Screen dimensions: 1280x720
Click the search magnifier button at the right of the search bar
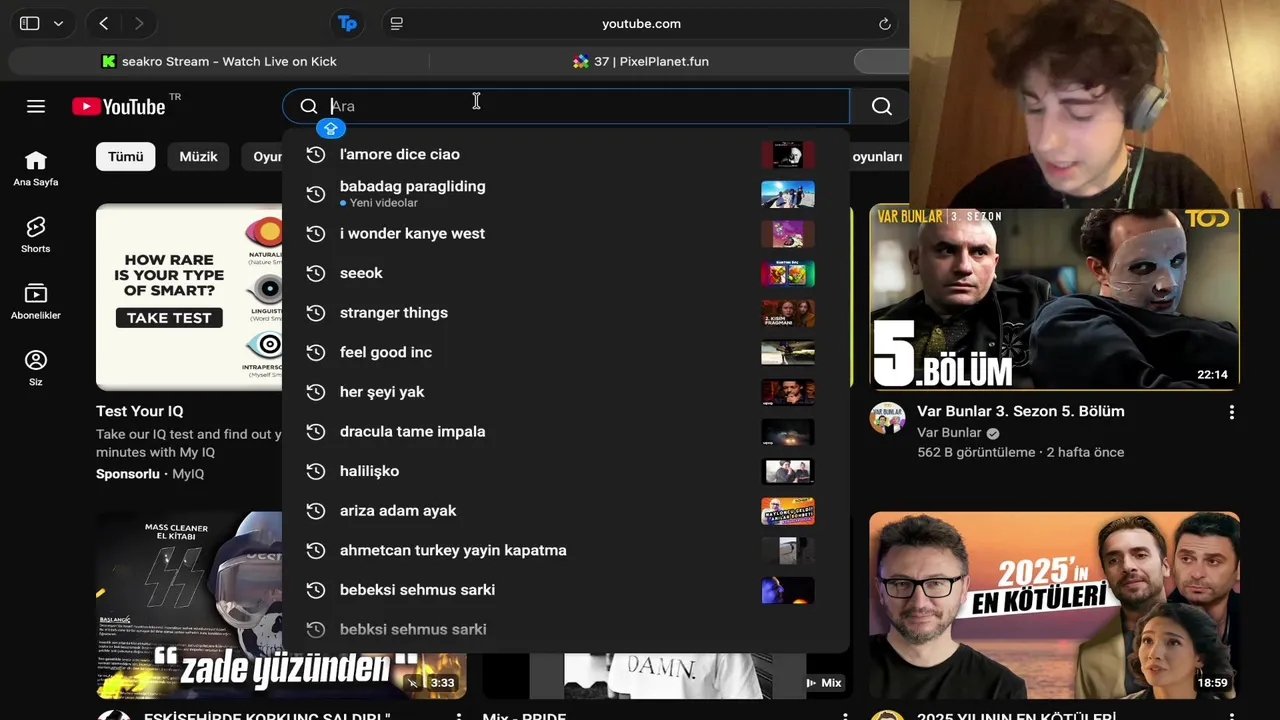tap(881, 106)
